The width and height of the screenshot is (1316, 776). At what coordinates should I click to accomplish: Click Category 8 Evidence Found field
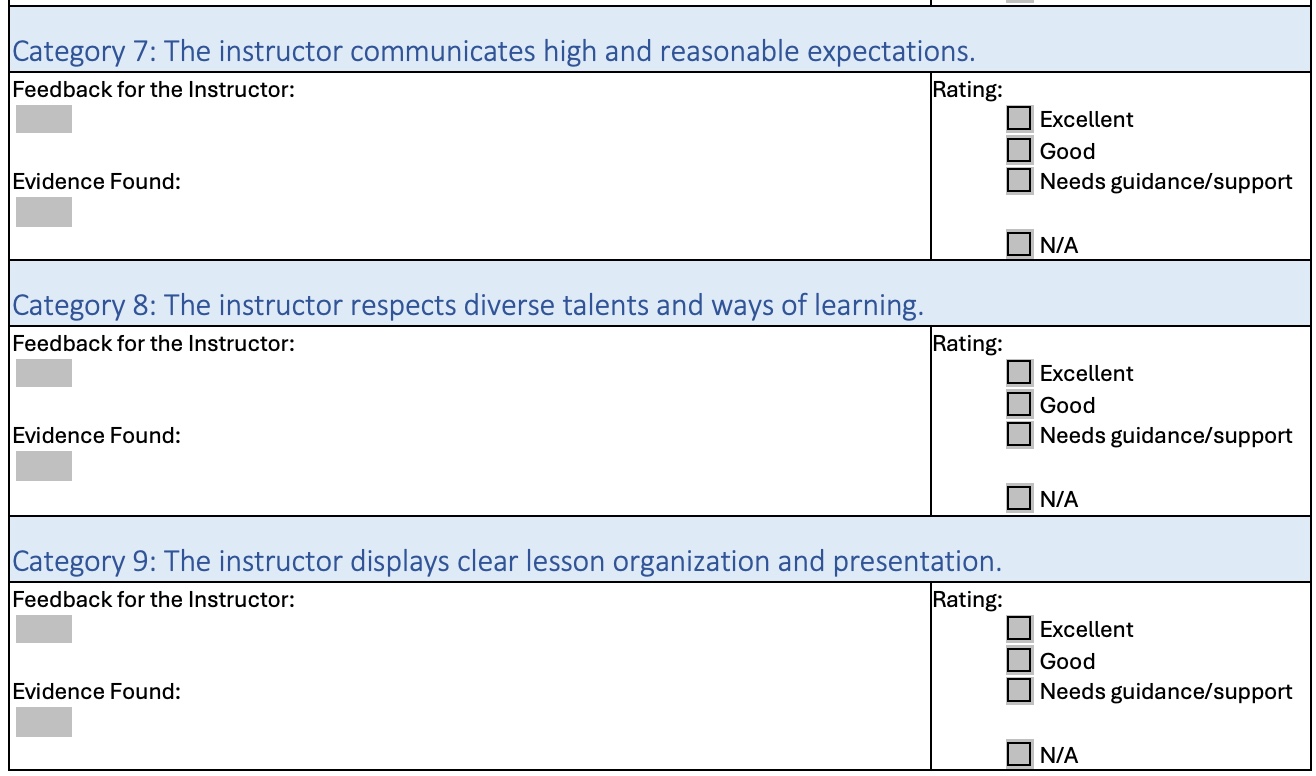tap(44, 466)
